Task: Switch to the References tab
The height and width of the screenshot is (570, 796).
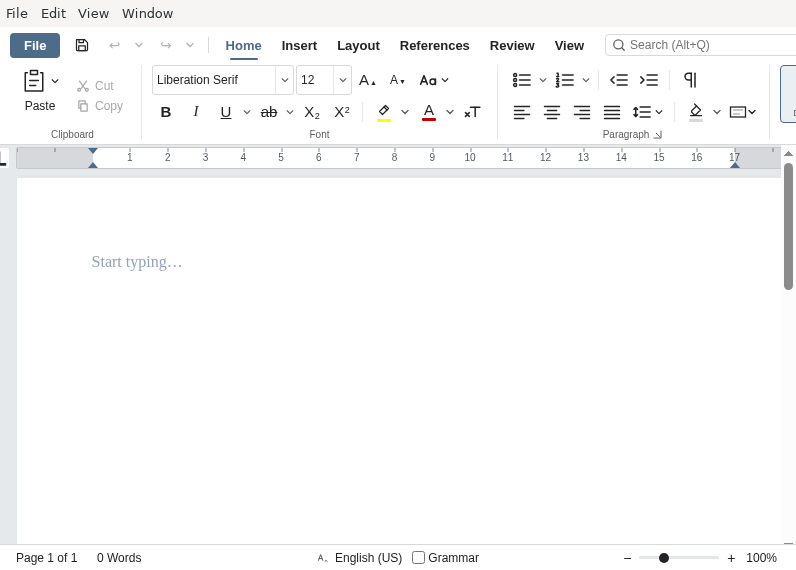Action: click(435, 46)
